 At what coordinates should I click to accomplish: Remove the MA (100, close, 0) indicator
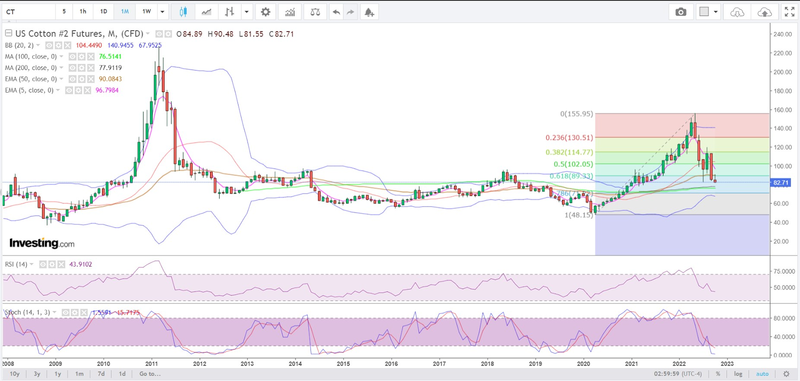click(91, 57)
